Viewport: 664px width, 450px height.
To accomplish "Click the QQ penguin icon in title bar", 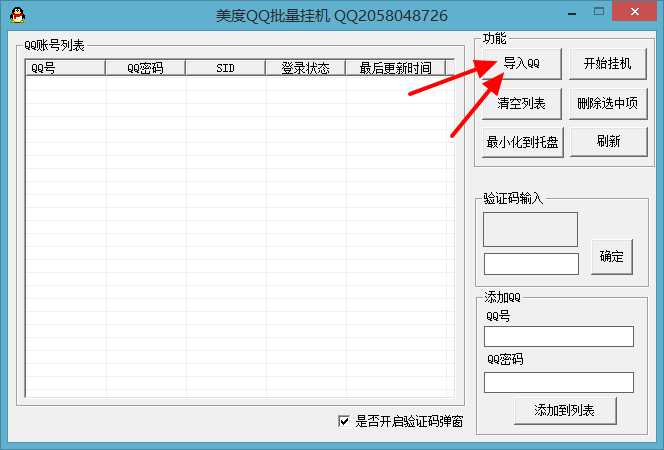I will coord(17,15).
